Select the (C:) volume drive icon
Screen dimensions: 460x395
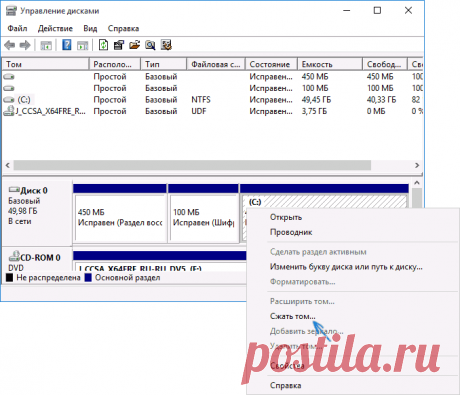point(9,100)
